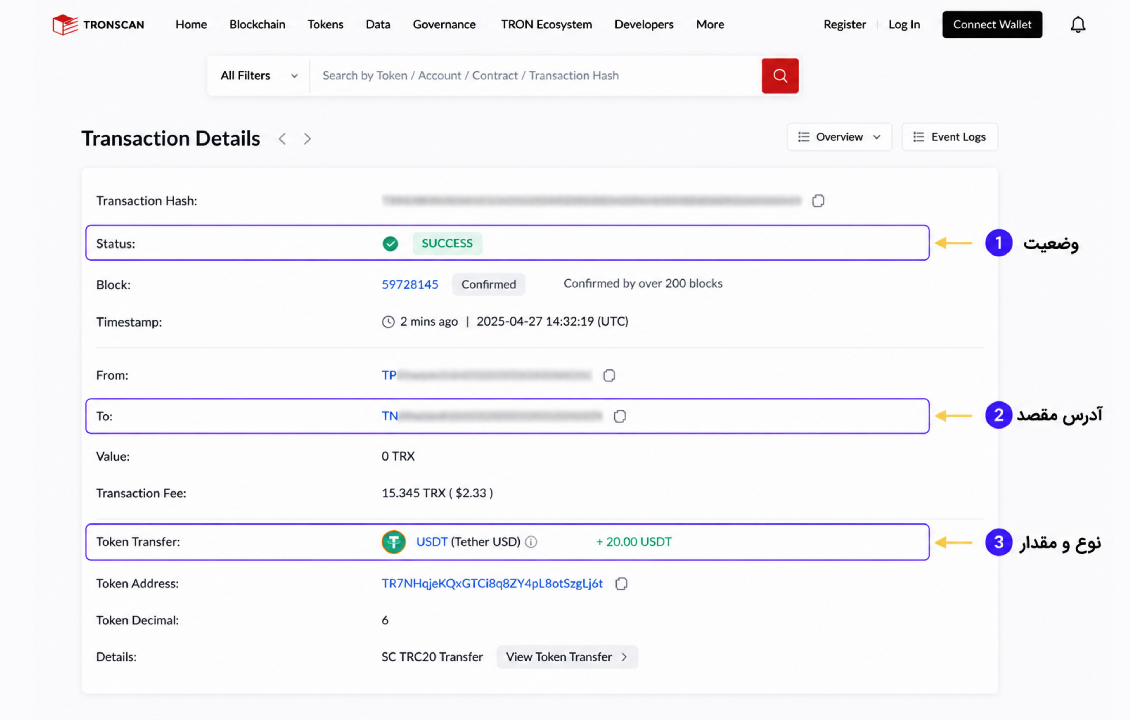Click the USDT token link
This screenshot has height=720, width=1130.
tap(432, 542)
